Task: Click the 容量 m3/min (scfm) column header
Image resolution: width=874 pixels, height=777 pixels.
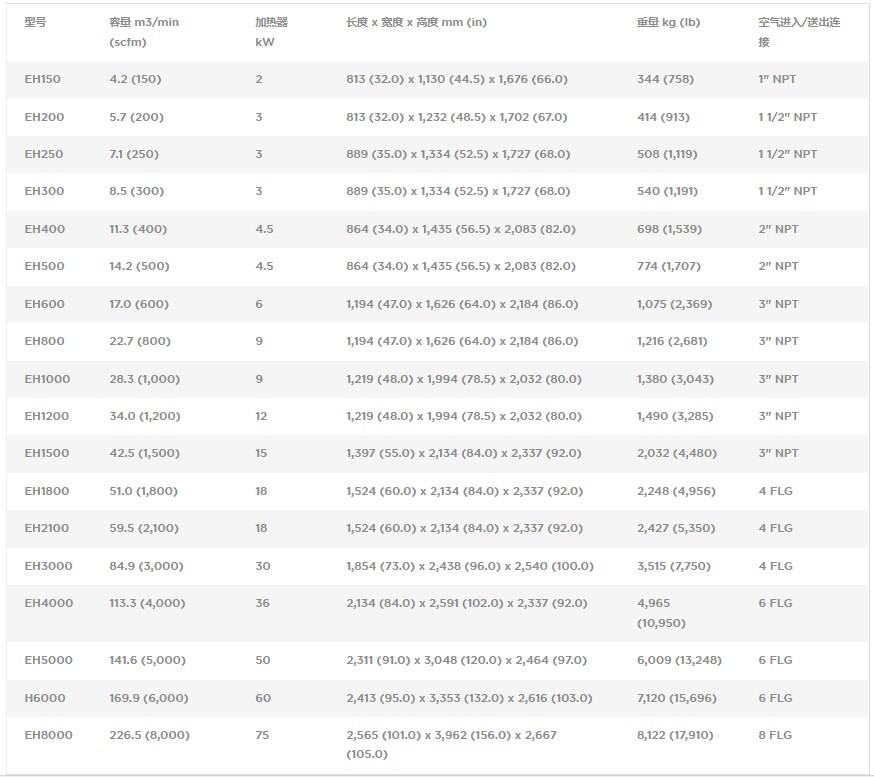Action: pyautogui.click(x=144, y=32)
